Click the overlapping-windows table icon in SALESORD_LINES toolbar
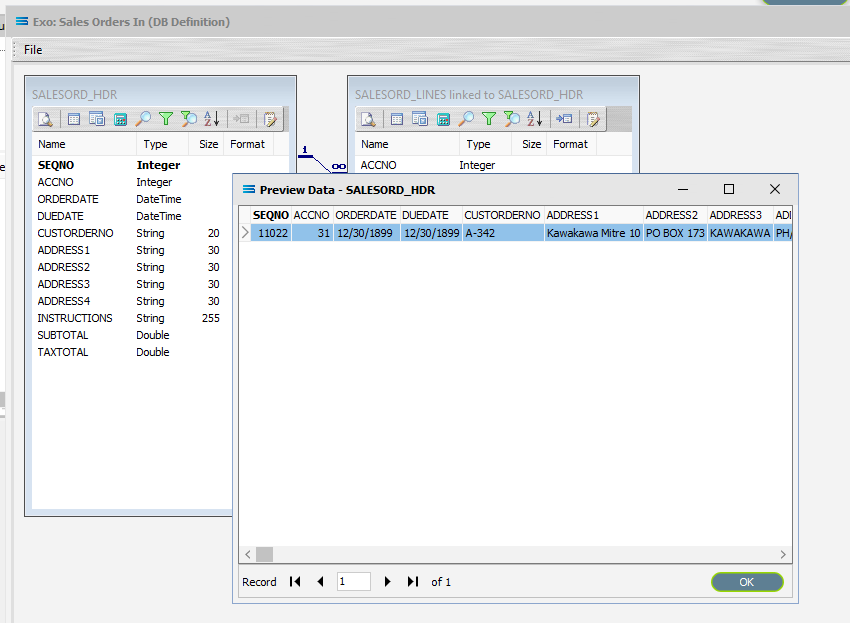Image resolution: width=850 pixels, height=623 pixels. [x=420, y=119]
